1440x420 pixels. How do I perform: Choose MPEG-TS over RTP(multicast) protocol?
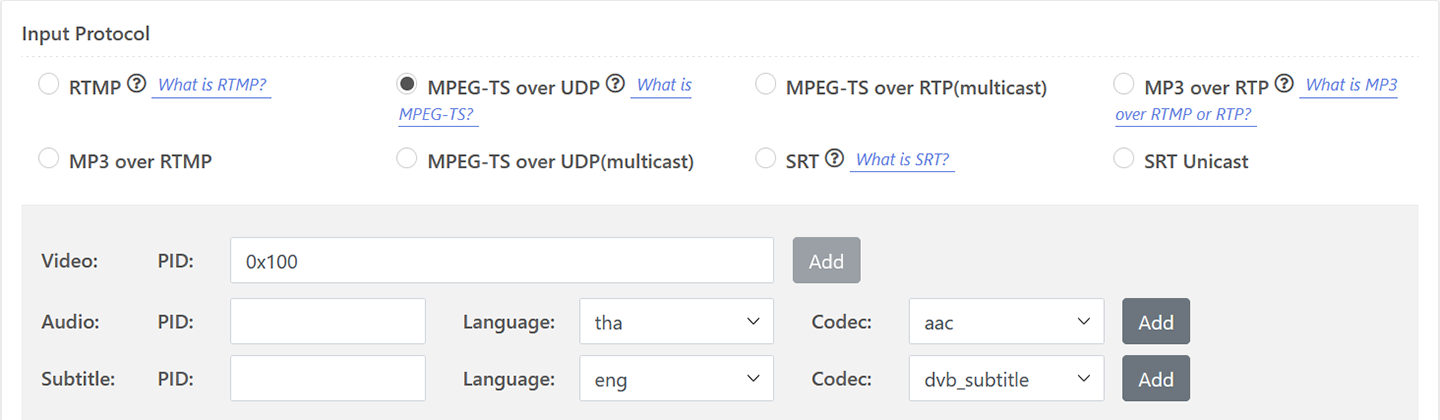[x=765, y=85]
